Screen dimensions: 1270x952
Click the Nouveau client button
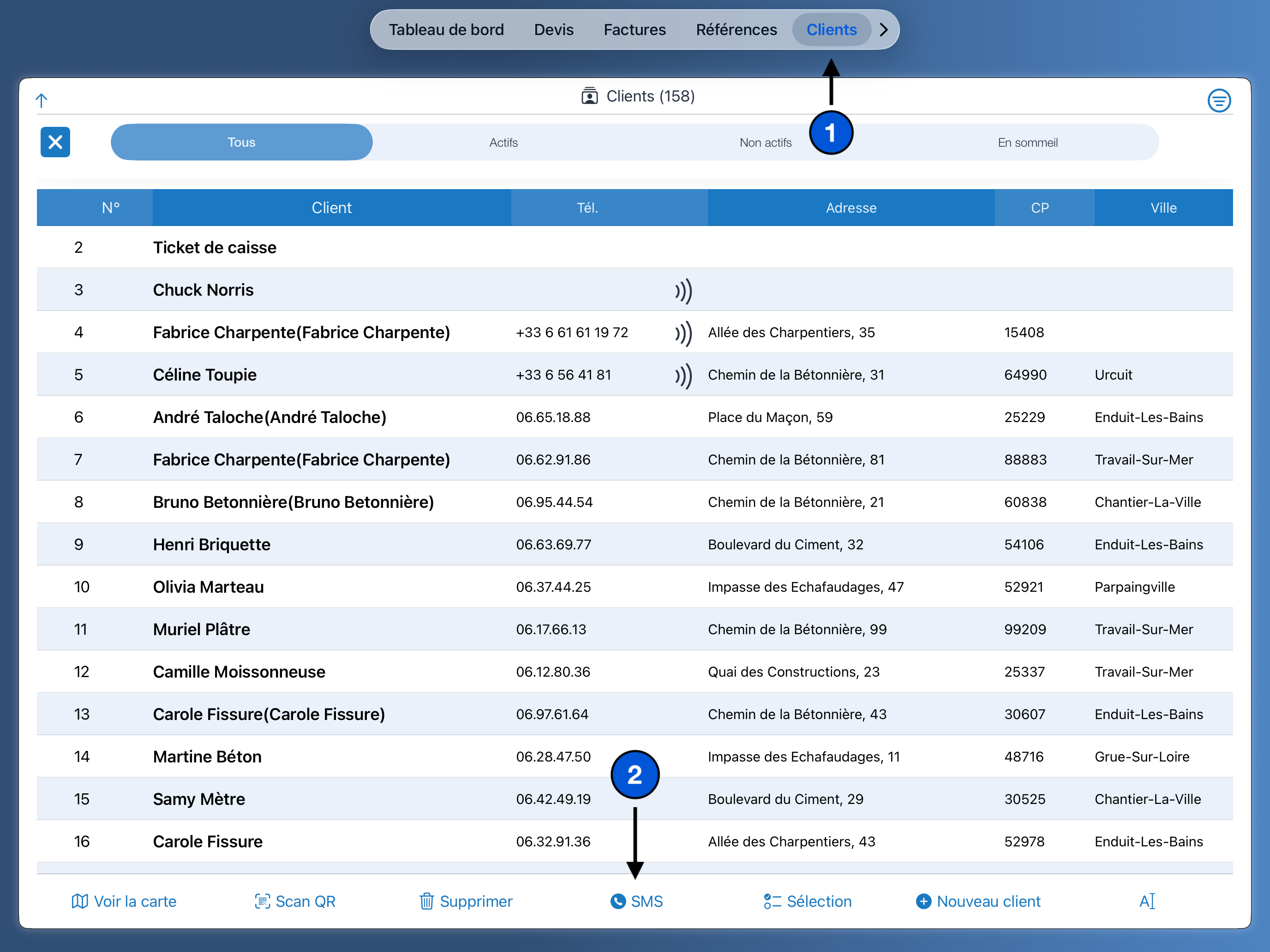[978, 901]
